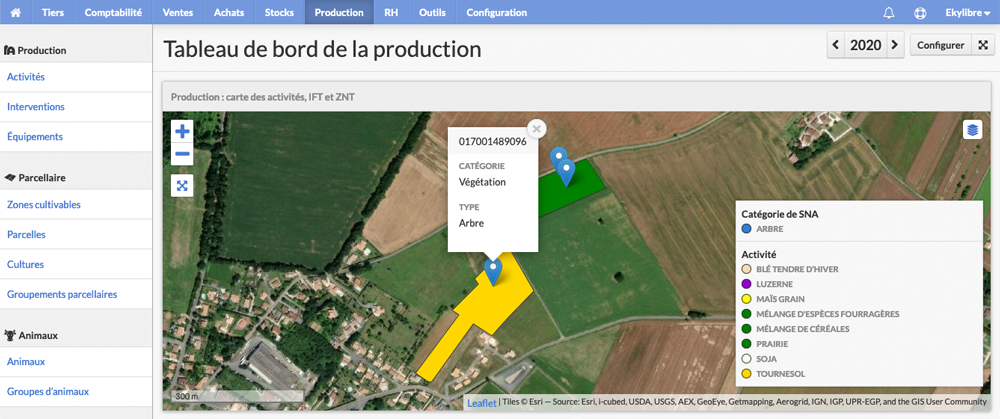Open the Comptabilité menu
The height and width of the screenshot is (419, 1000).
[113, 12]
